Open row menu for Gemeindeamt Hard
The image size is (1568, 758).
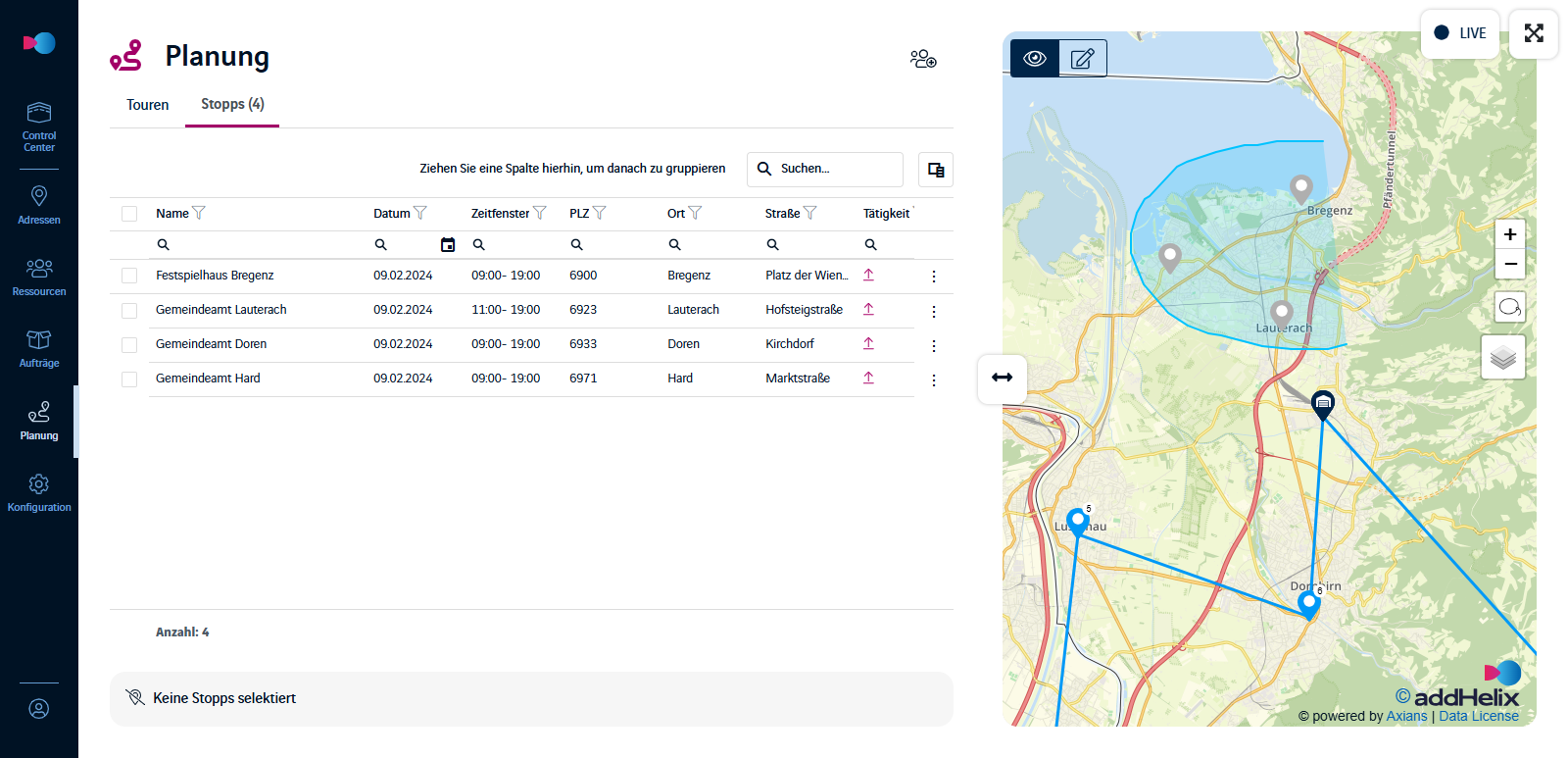934,379
